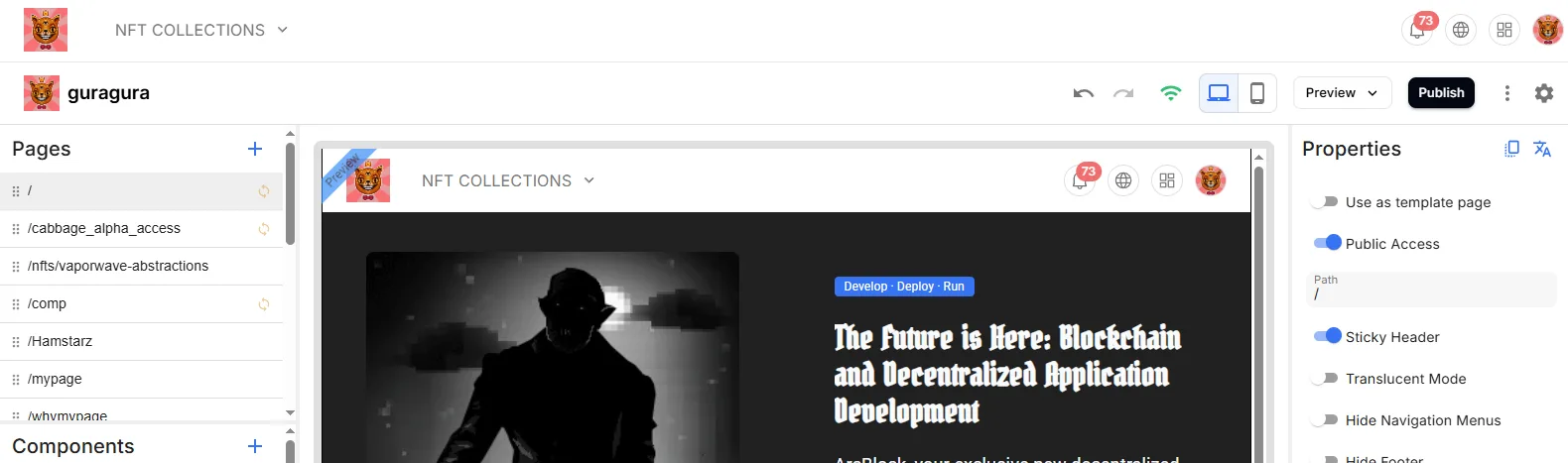Click scroll-down arrow of pages list
Screen dimensions: 1568x463
pos(290,412)
